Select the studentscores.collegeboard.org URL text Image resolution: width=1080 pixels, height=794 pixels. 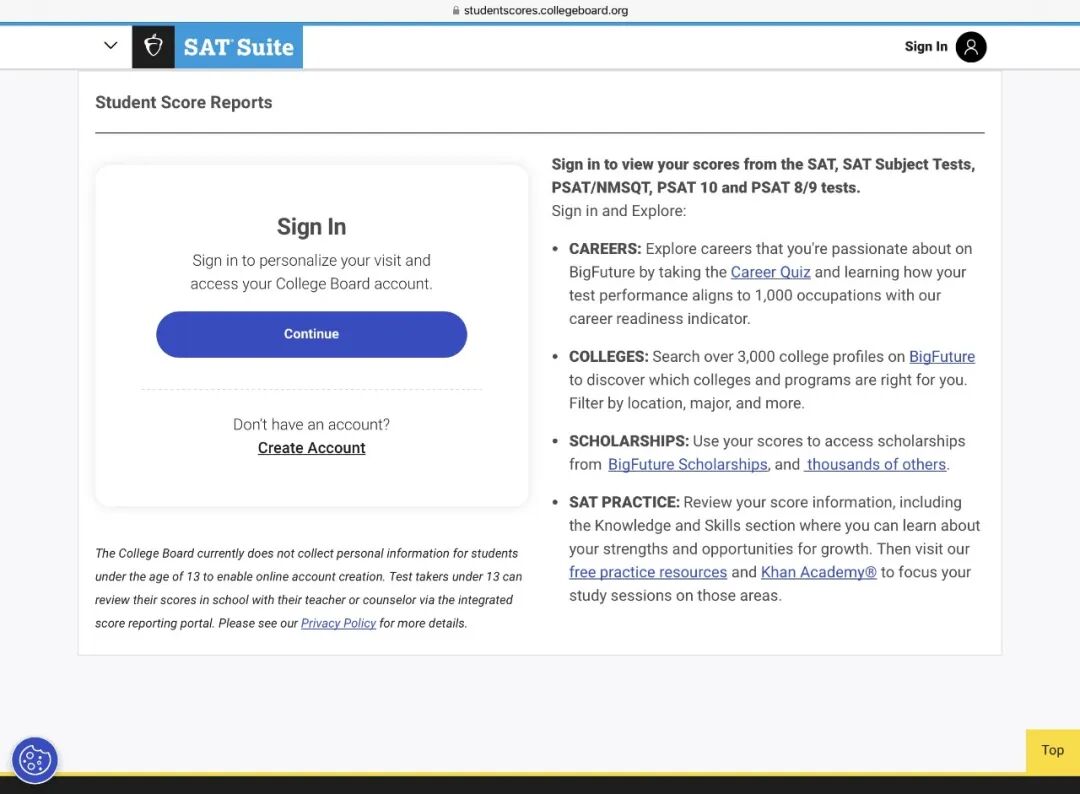[545, 11]
